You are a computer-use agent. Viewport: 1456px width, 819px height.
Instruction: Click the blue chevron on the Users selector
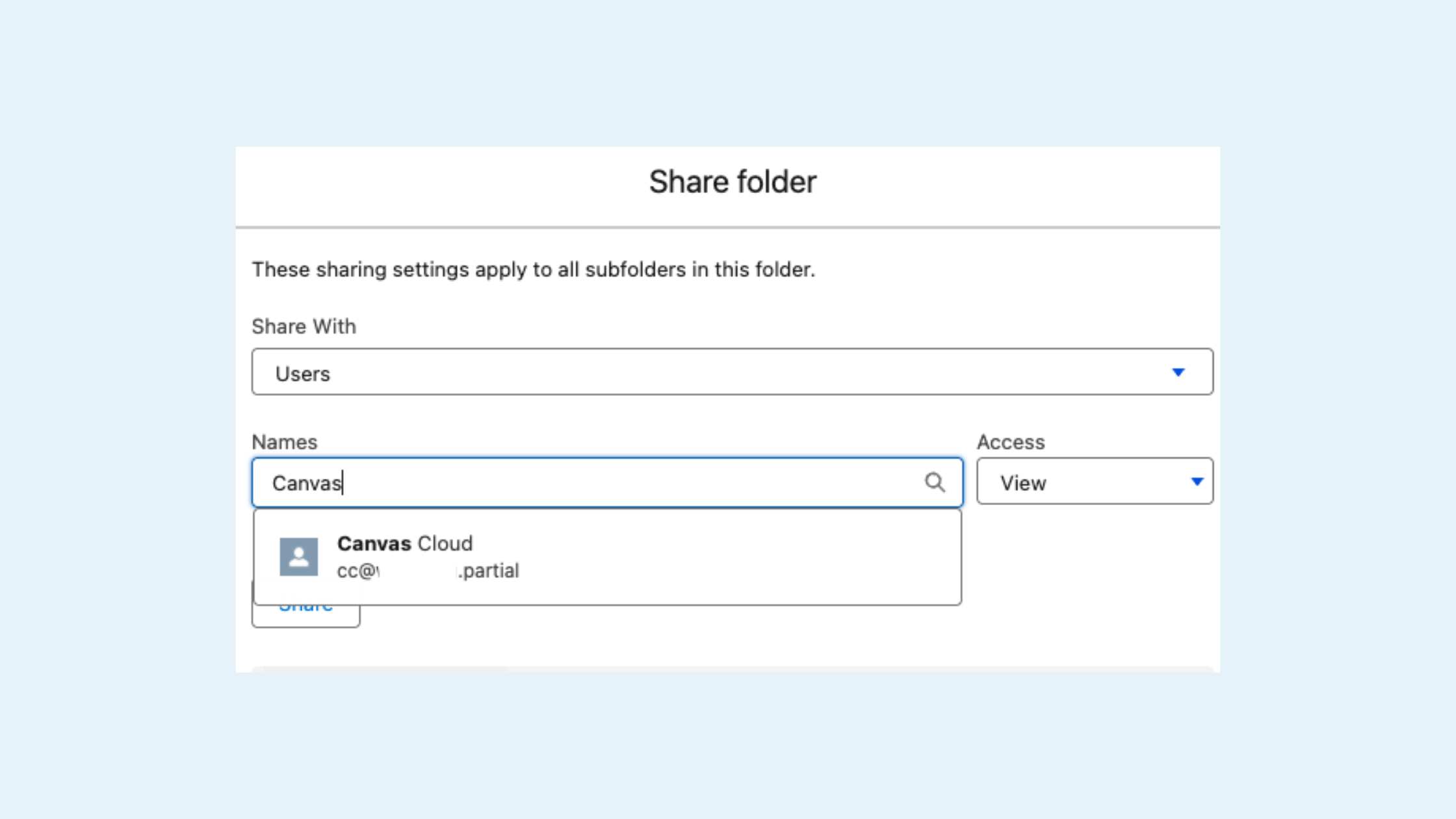click(x=1180, y=372)
